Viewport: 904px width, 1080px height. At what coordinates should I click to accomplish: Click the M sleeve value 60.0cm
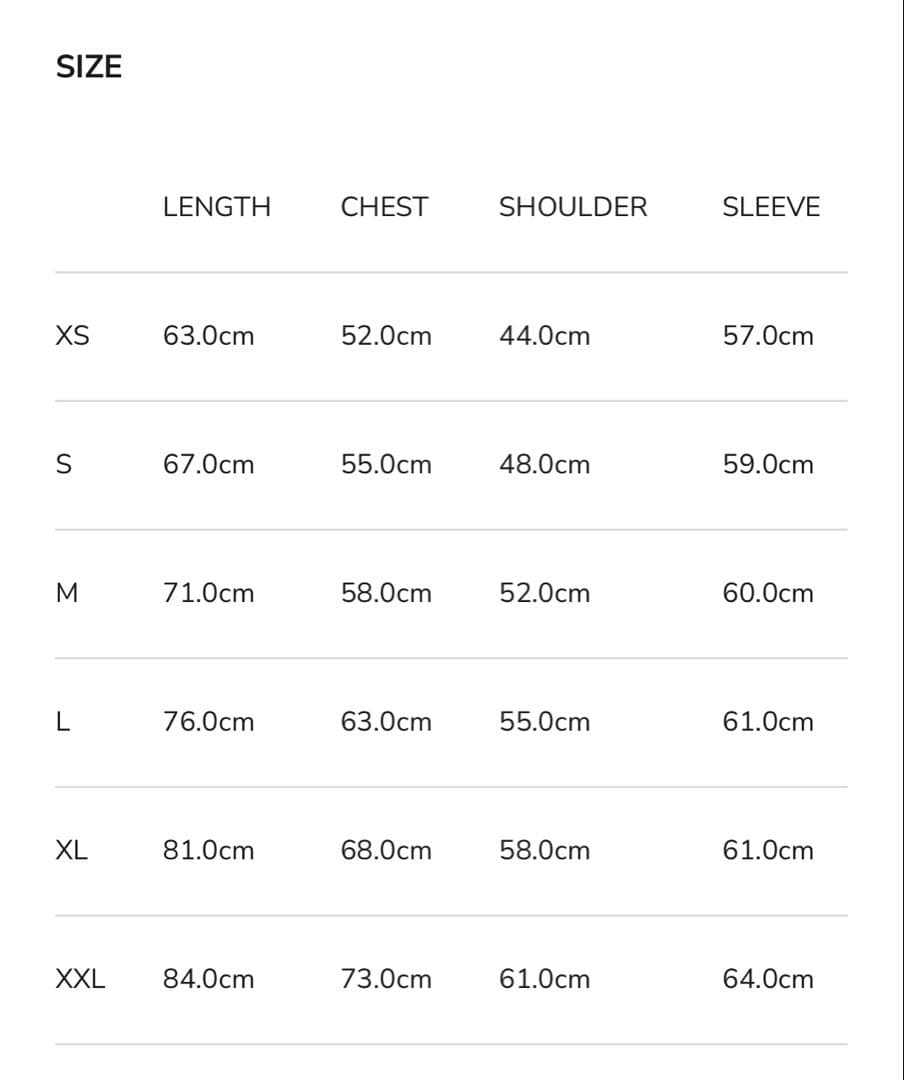[x=768, y=593]
